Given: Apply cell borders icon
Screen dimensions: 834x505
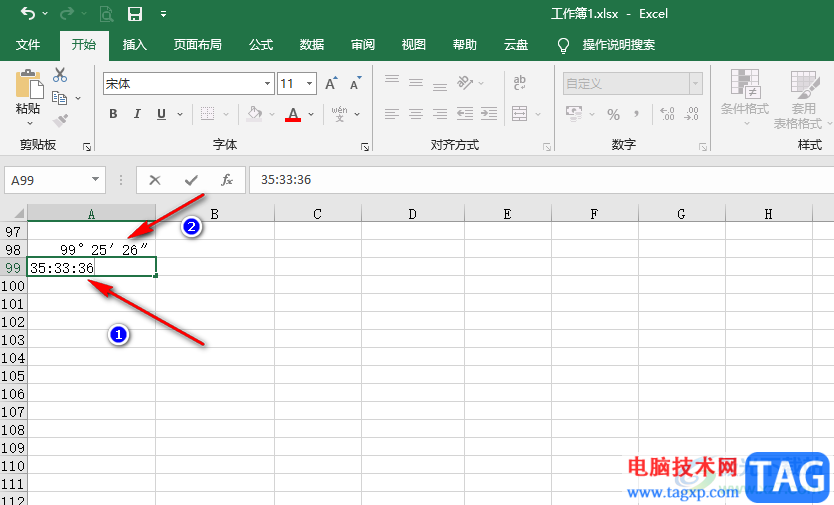Looking at the screenshot, I should pos(207,113).
